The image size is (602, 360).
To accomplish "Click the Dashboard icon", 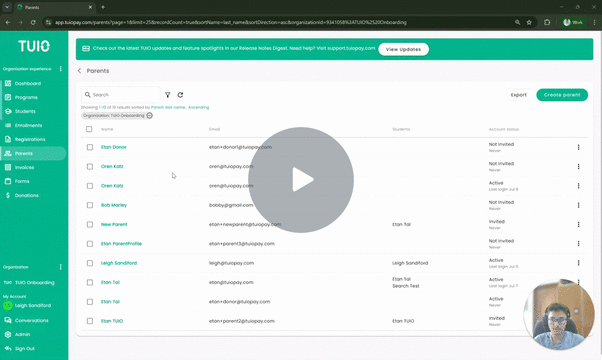I will coord(8,83).
